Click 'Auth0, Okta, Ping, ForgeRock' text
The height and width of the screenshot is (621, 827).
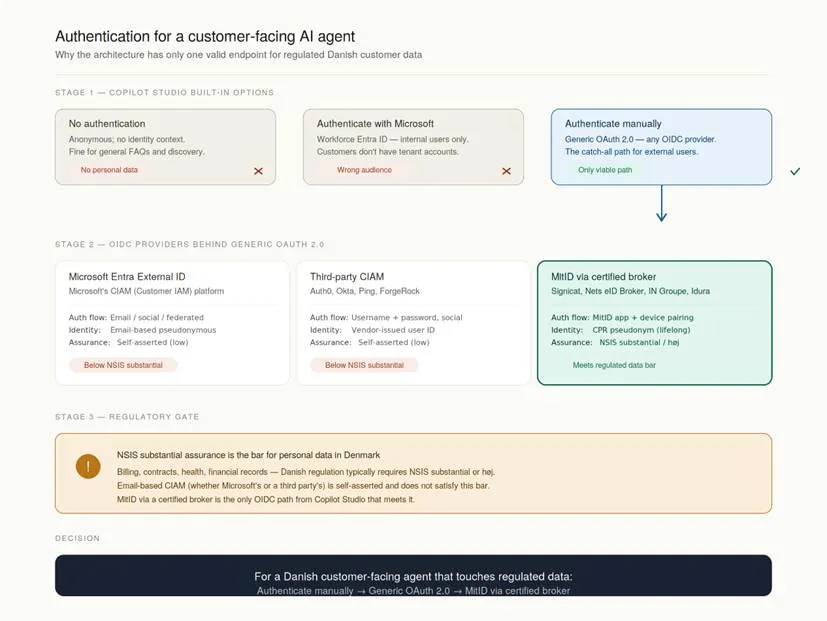point(365,291)
